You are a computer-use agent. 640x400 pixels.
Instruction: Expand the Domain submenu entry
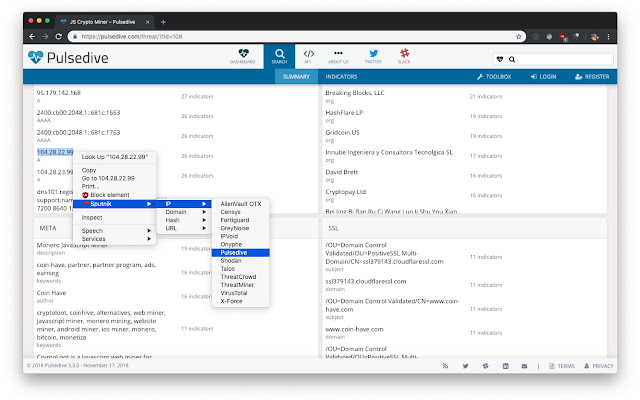(x=184, y=212)
